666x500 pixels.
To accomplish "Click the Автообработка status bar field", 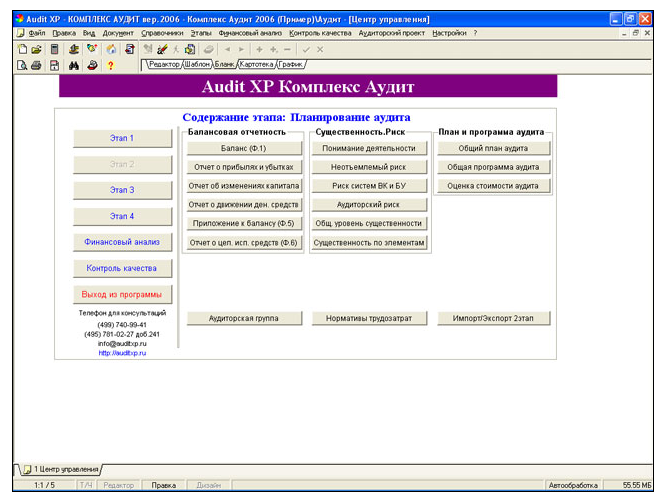I will (x=573, y=485).
